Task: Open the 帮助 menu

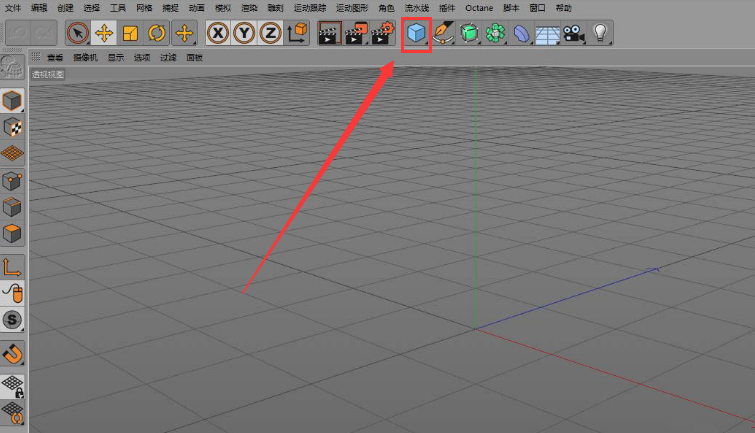Action: tap(563, 8)
